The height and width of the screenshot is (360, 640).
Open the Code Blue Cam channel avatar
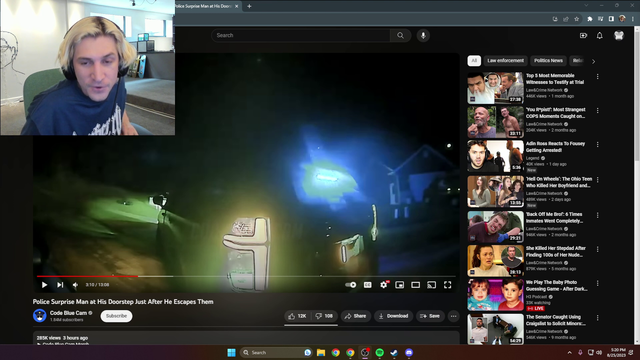click(x=40, y=316)
